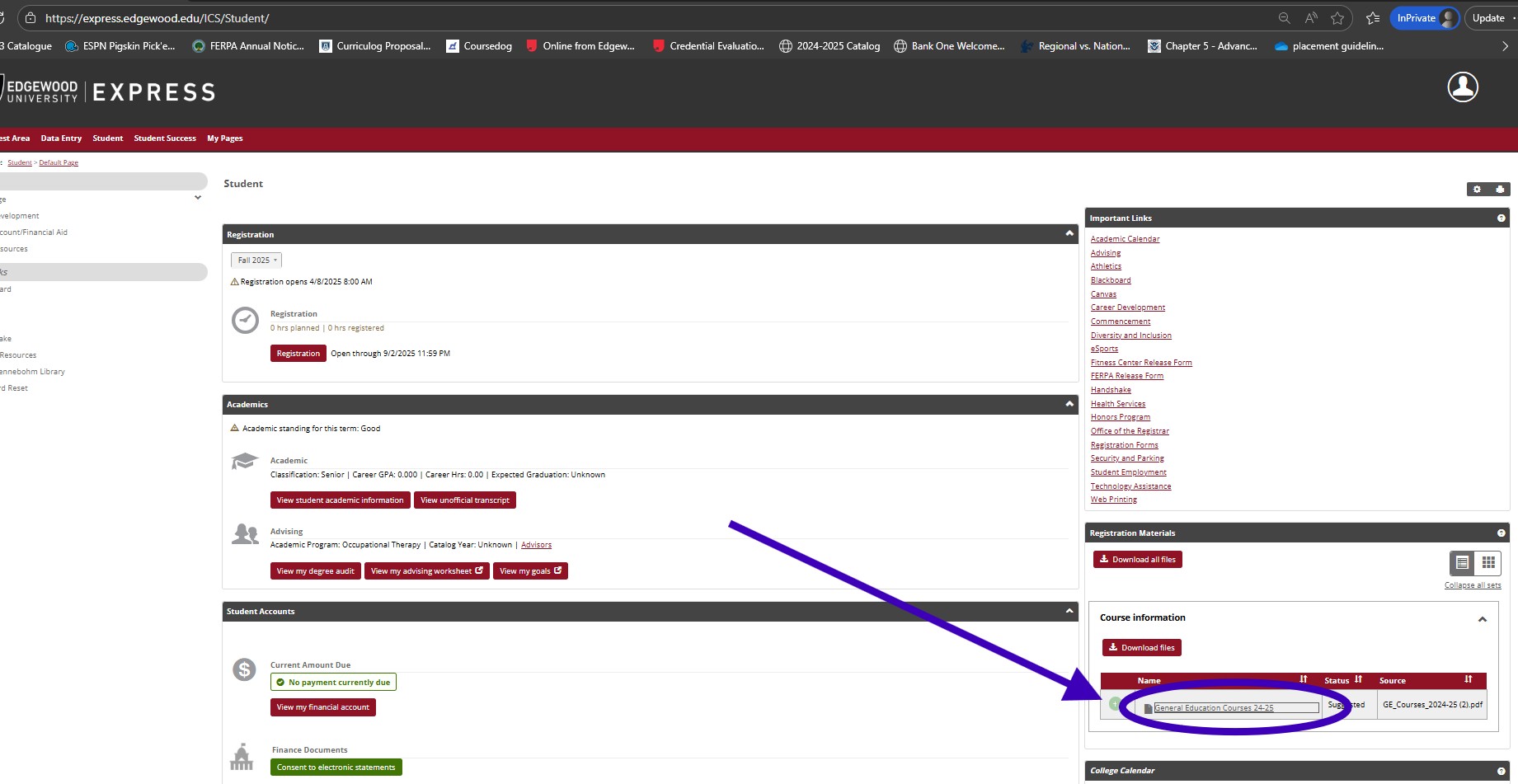
Task: Click the Read Aloud icon in address bar
Action: (1311, 18)
